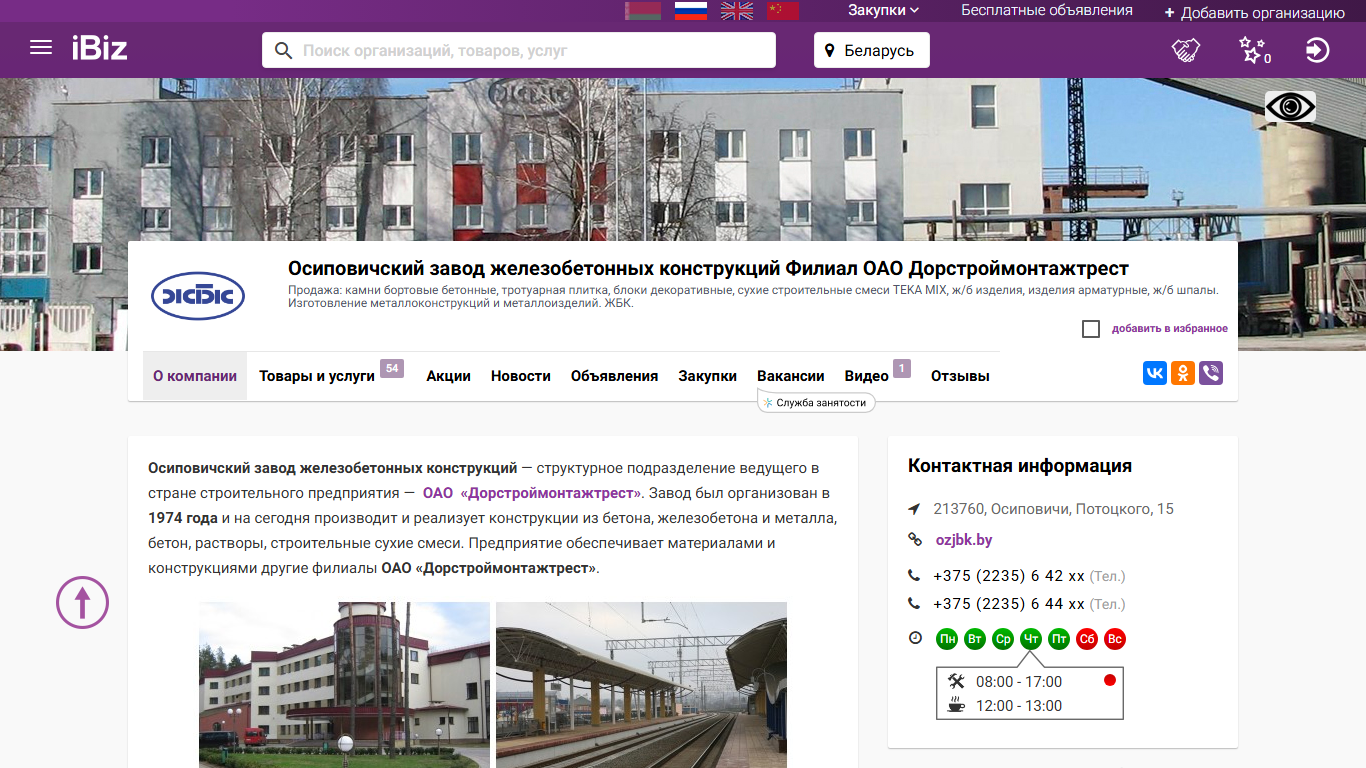
Task: Share via VK icon
Action: (x=1155, y=373)
